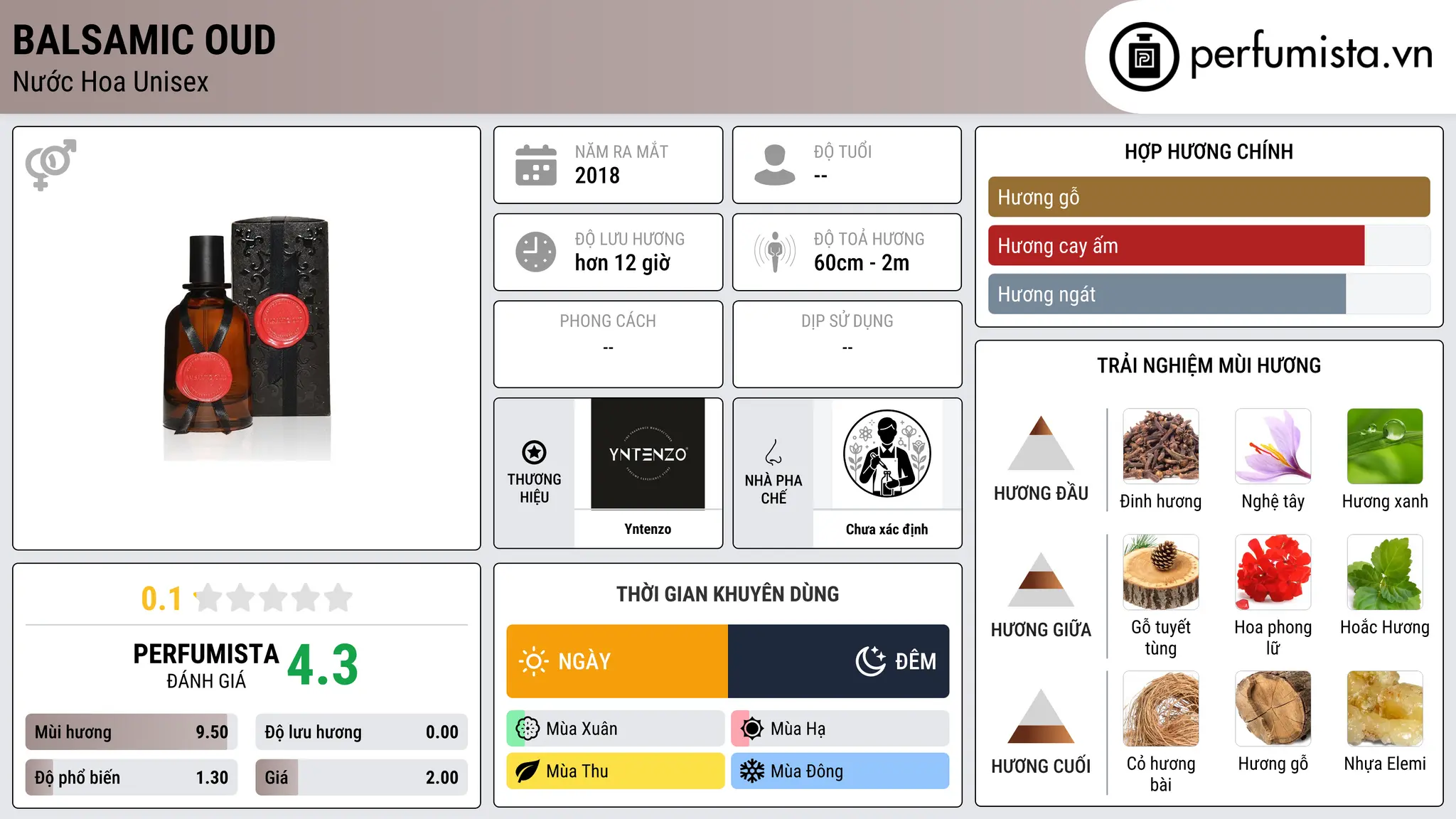Click the PERFUMISTA ĐÁNH GIÁ label
This screenshot has width=1456, height=819.
tap(206, 665)
